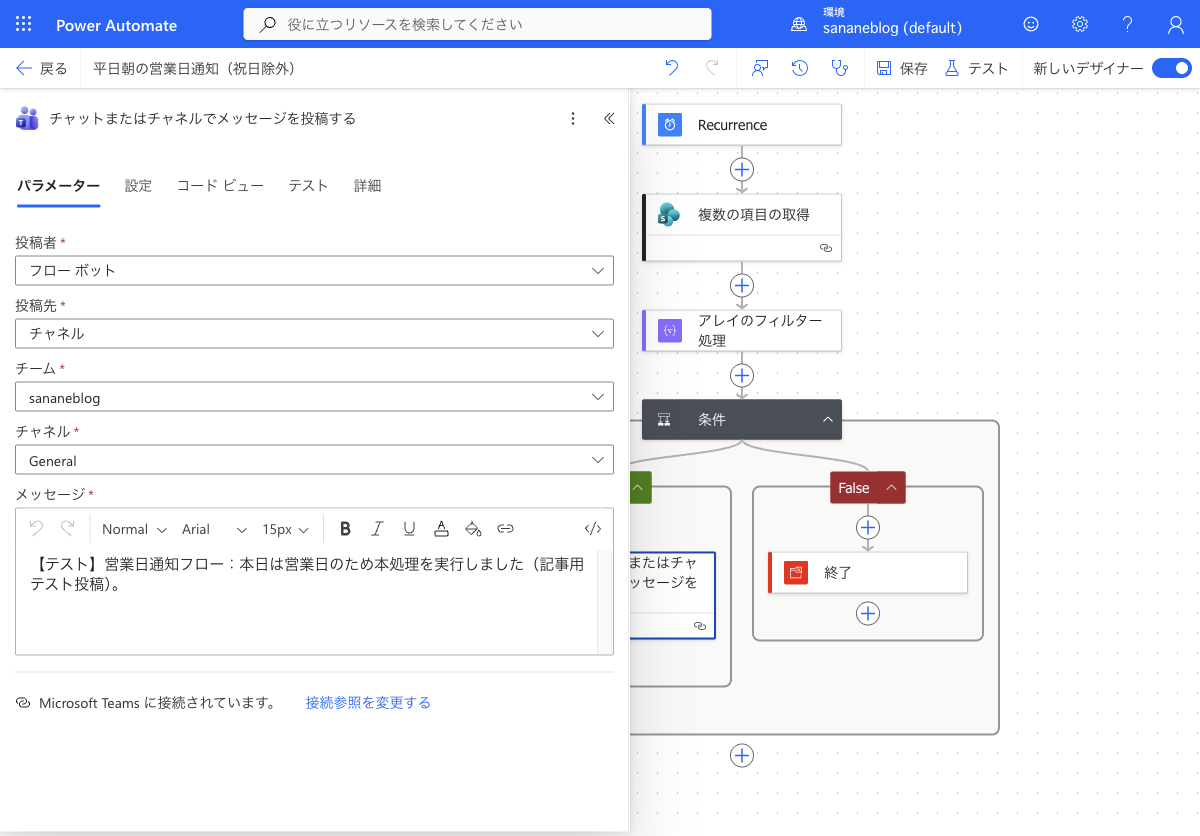Open the Arial font dropdown
The image size is (1200, 836).
pos(214,529)
